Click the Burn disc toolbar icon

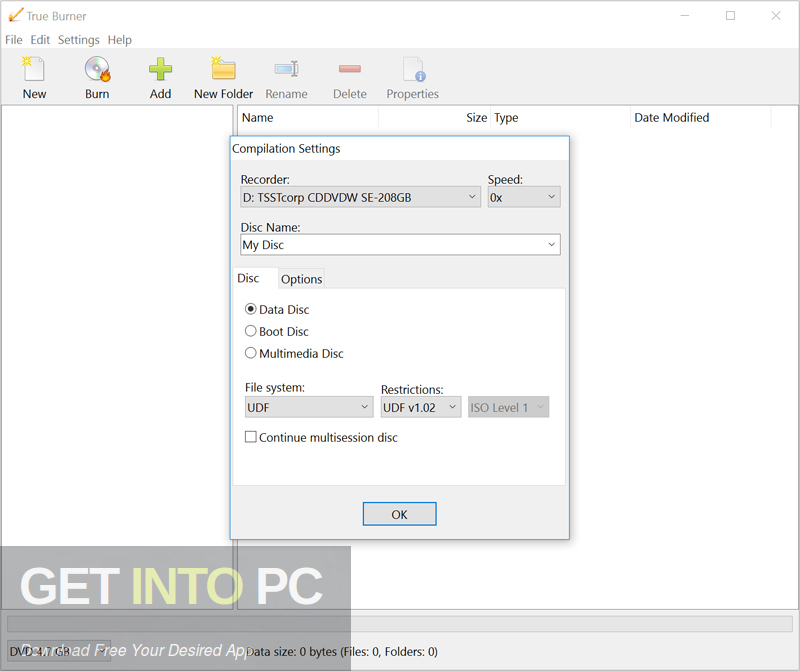tap(97, 69)
